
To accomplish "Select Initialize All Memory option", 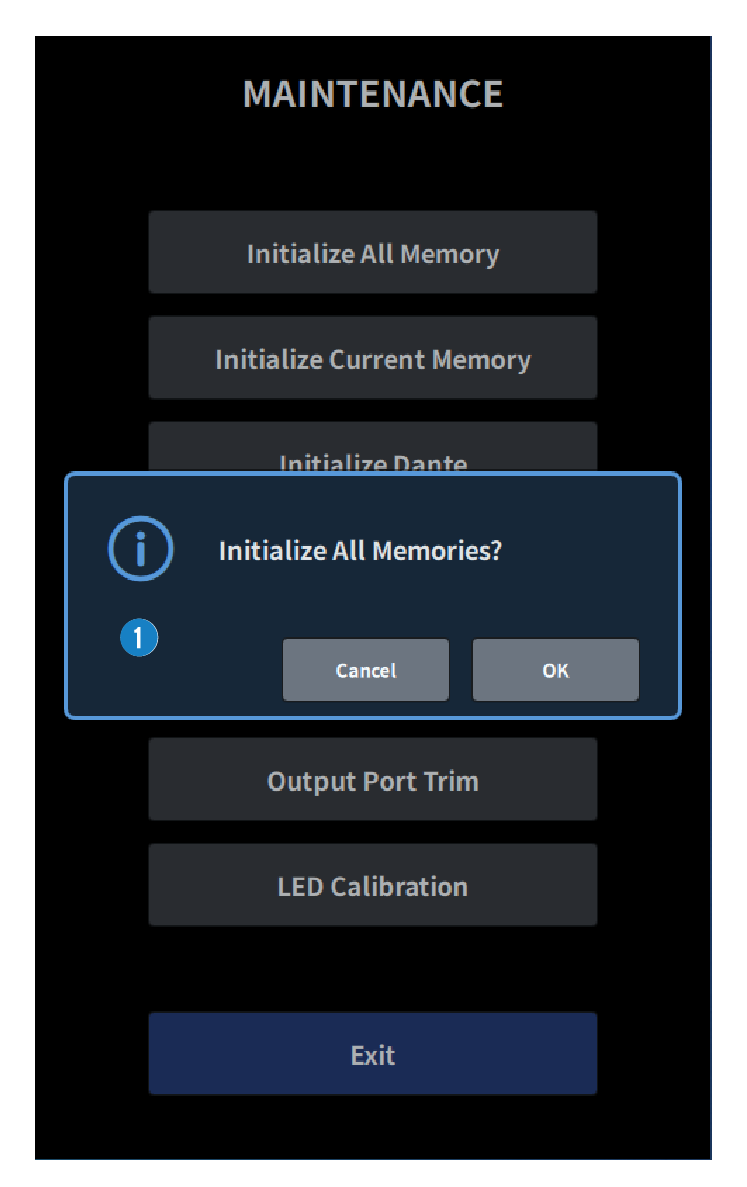I will 372,252.
